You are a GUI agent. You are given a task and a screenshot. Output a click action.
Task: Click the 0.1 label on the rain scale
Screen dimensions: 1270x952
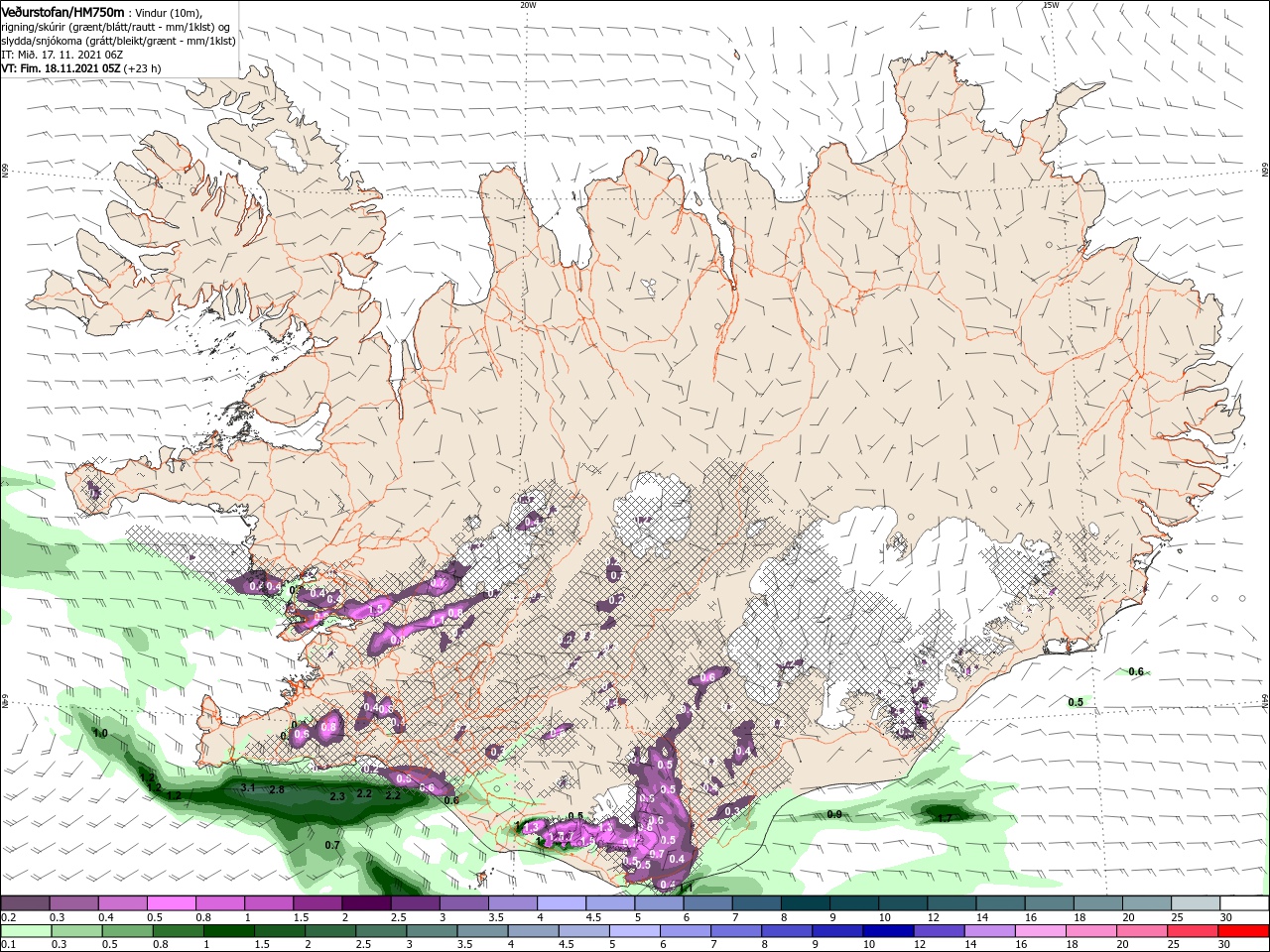tap(7, 945)
